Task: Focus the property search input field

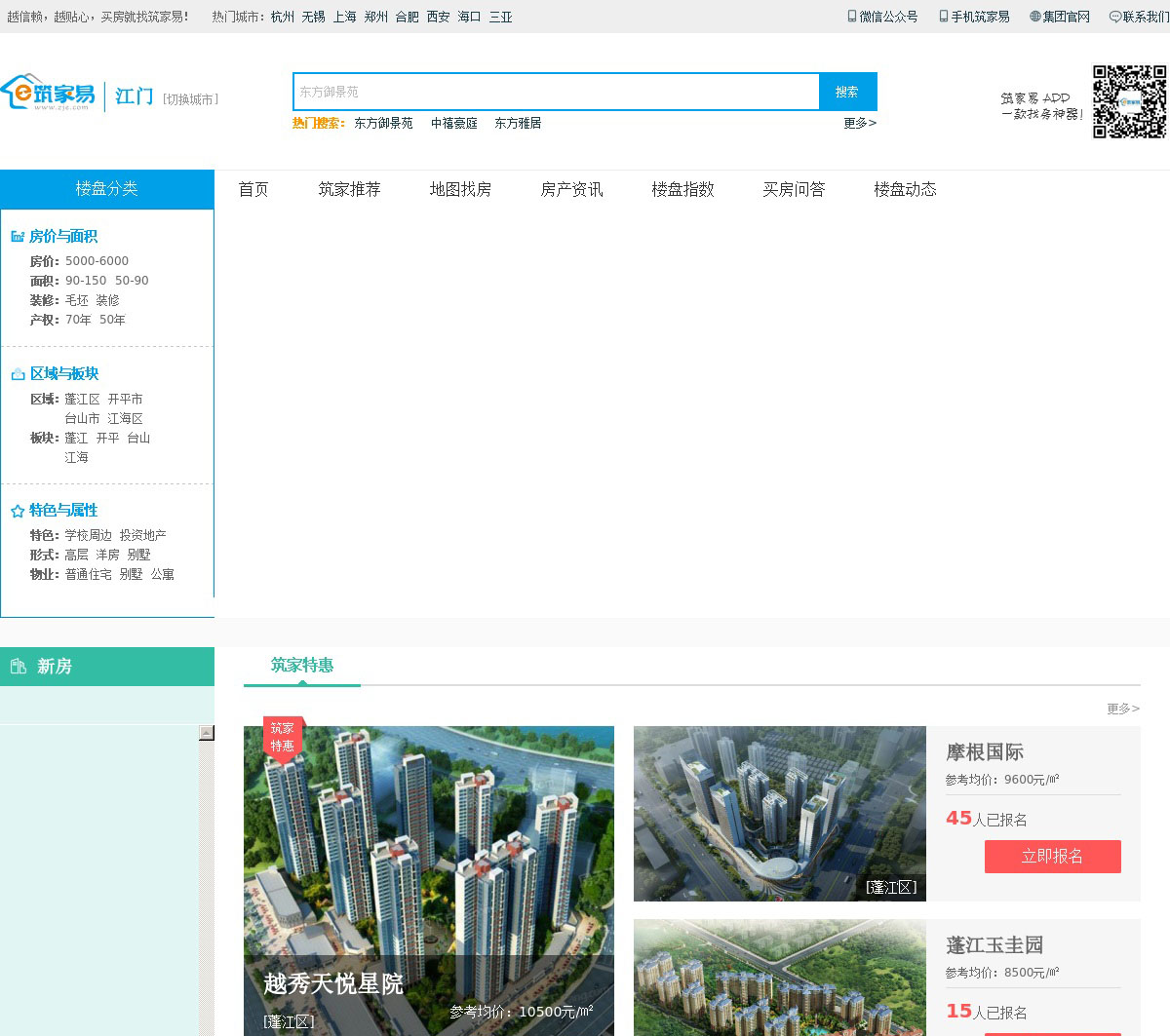Action: [556, 92]
